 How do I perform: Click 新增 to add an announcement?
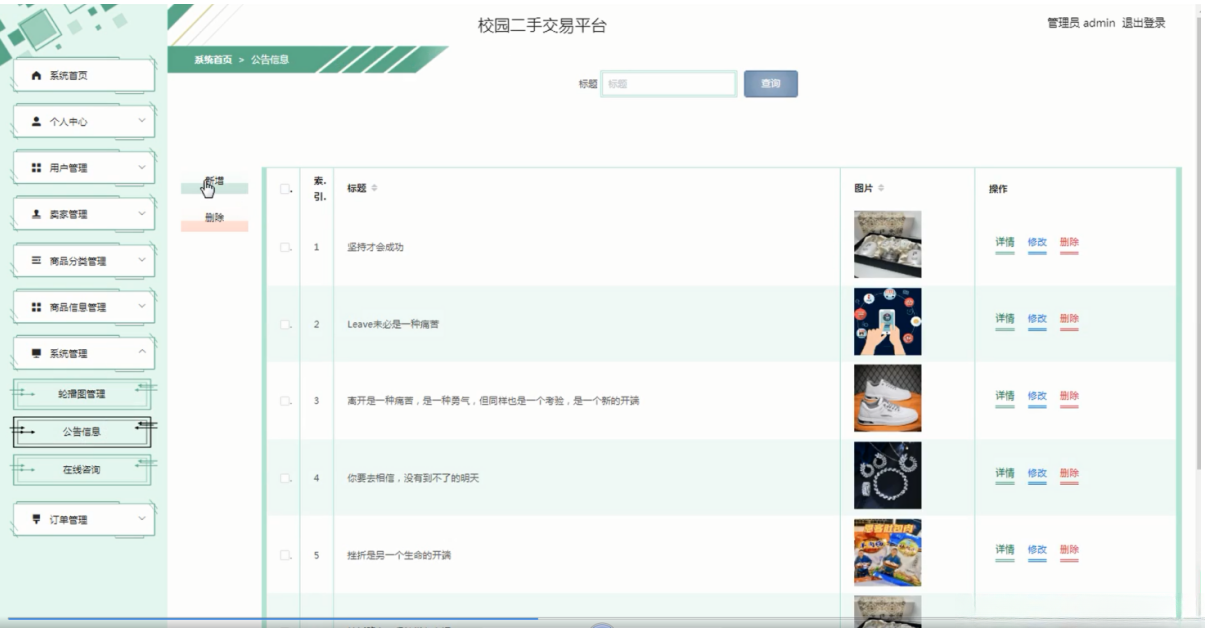point(214,183)
